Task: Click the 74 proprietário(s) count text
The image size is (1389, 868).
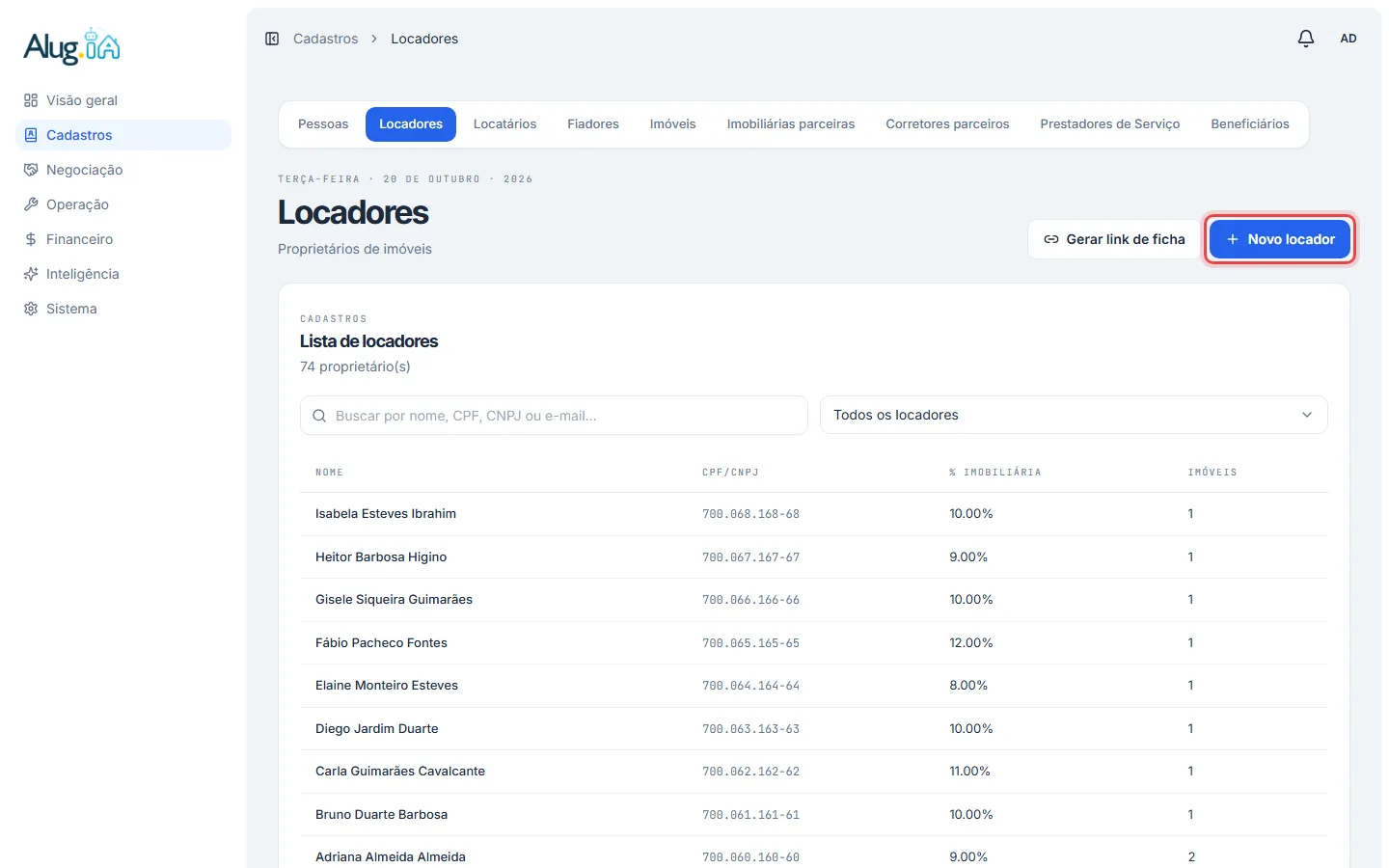Action: [355, 366]
